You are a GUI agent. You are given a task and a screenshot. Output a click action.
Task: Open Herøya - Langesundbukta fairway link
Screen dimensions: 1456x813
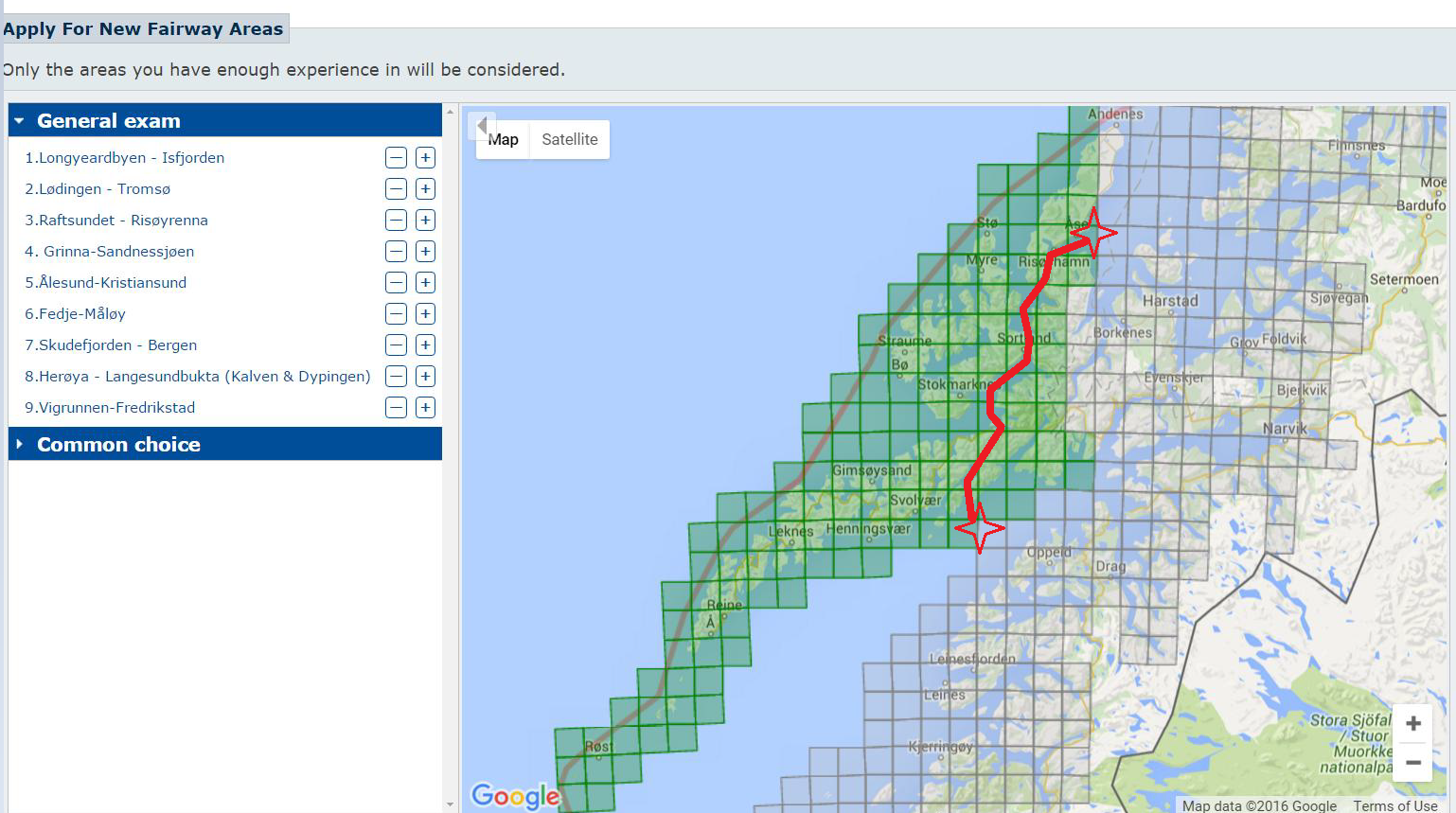[197, 377]
